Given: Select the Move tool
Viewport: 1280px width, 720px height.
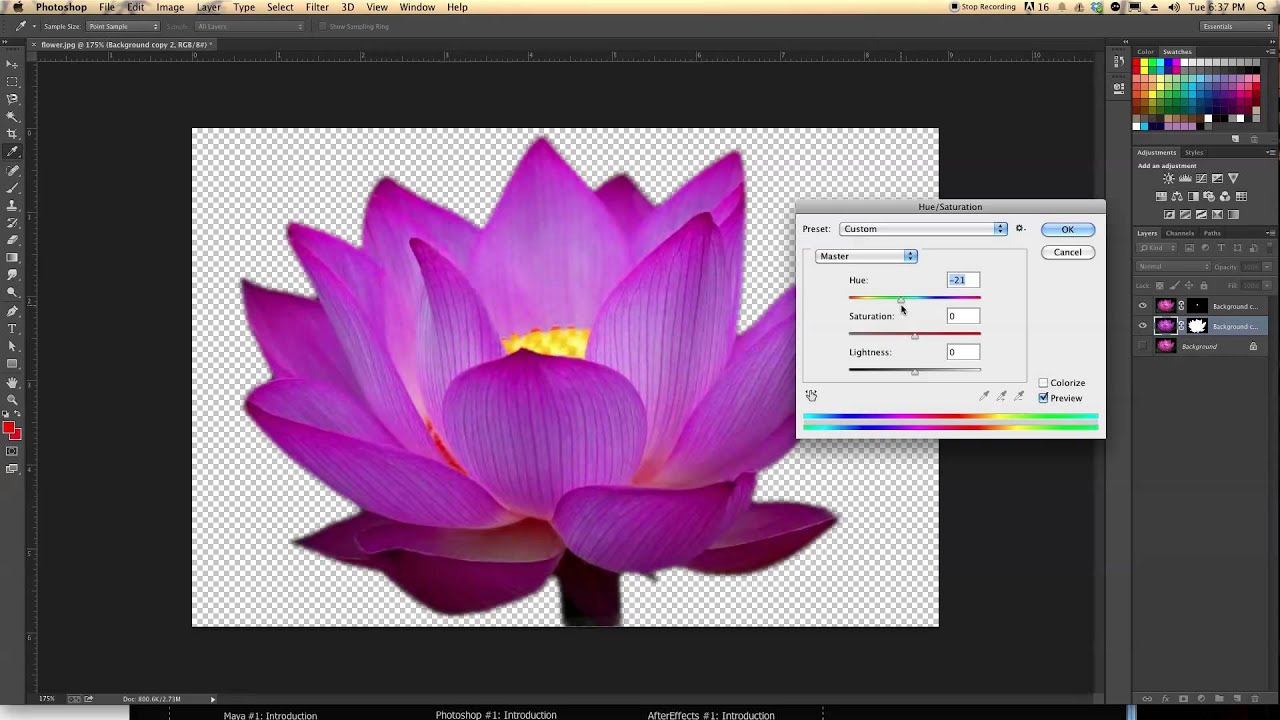Looking at the screenshot, I should click(x=13, y=63).
